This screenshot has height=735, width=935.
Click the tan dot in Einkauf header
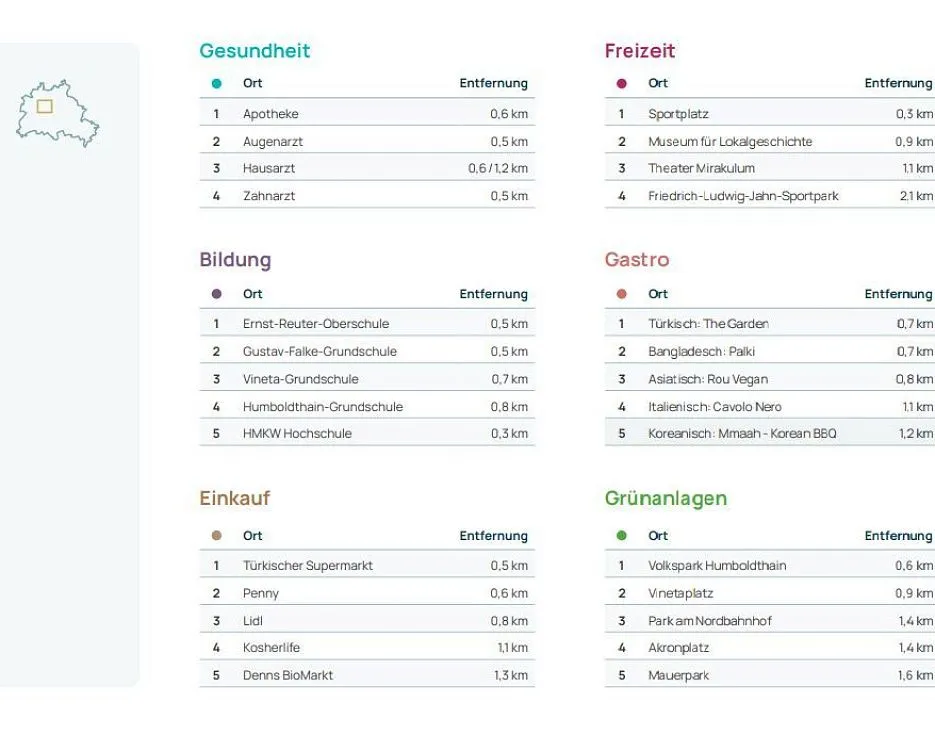pos(217,536)
